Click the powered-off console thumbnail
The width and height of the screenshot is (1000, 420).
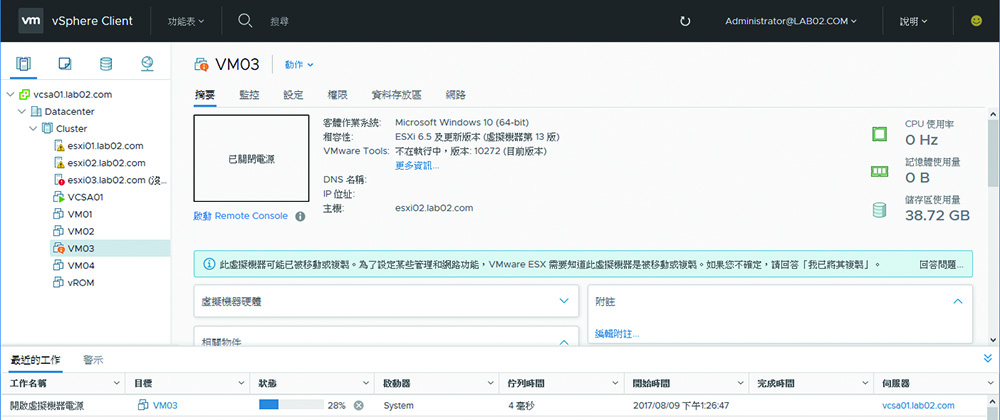point(251,159)
